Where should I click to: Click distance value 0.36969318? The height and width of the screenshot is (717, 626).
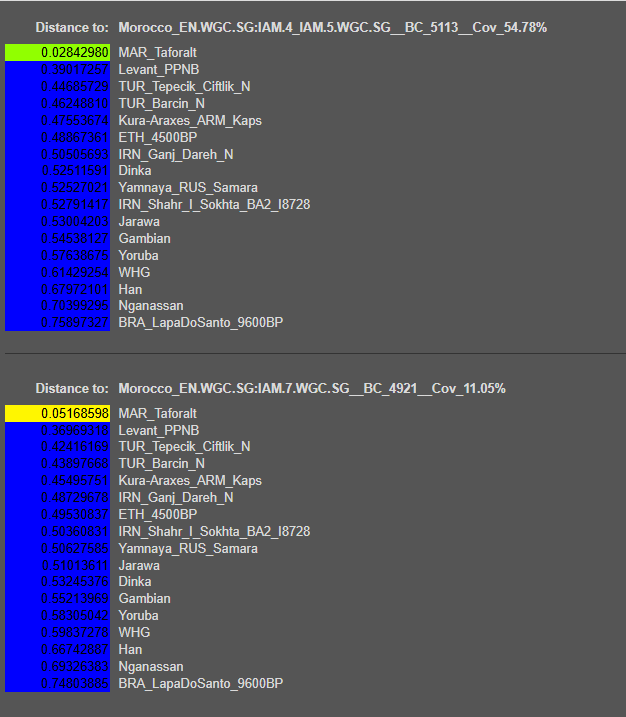click(x=57, y=430)
